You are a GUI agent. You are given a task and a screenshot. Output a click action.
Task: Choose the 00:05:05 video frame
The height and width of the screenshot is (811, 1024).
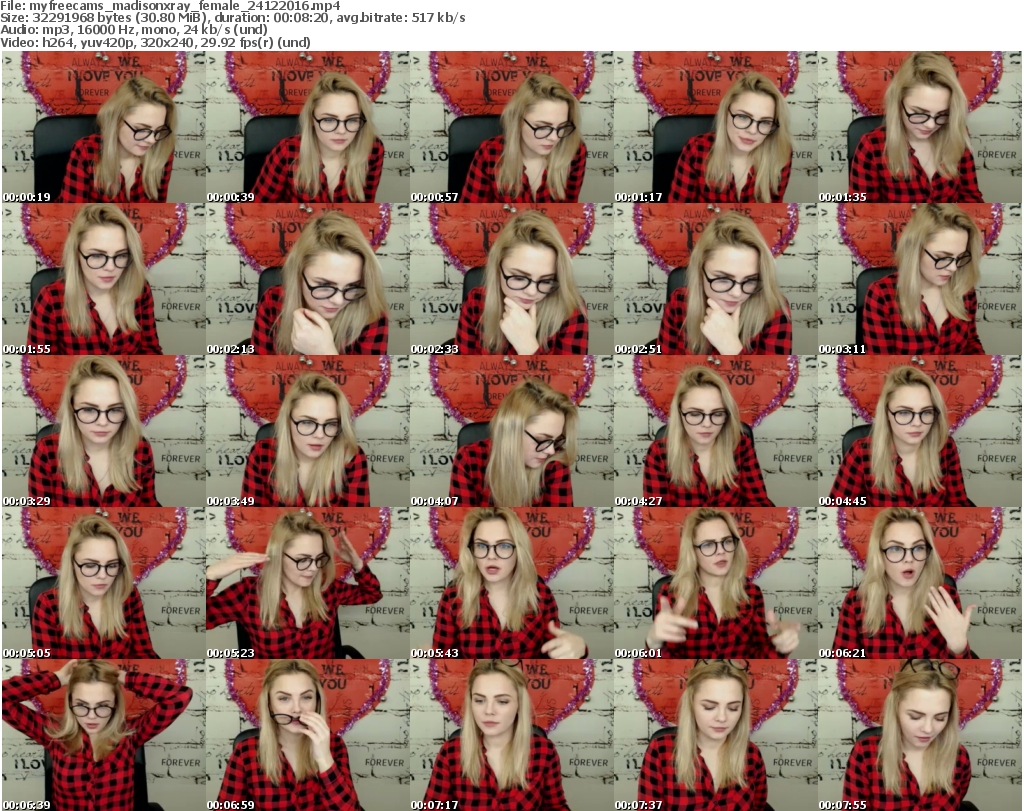[103, 583]
